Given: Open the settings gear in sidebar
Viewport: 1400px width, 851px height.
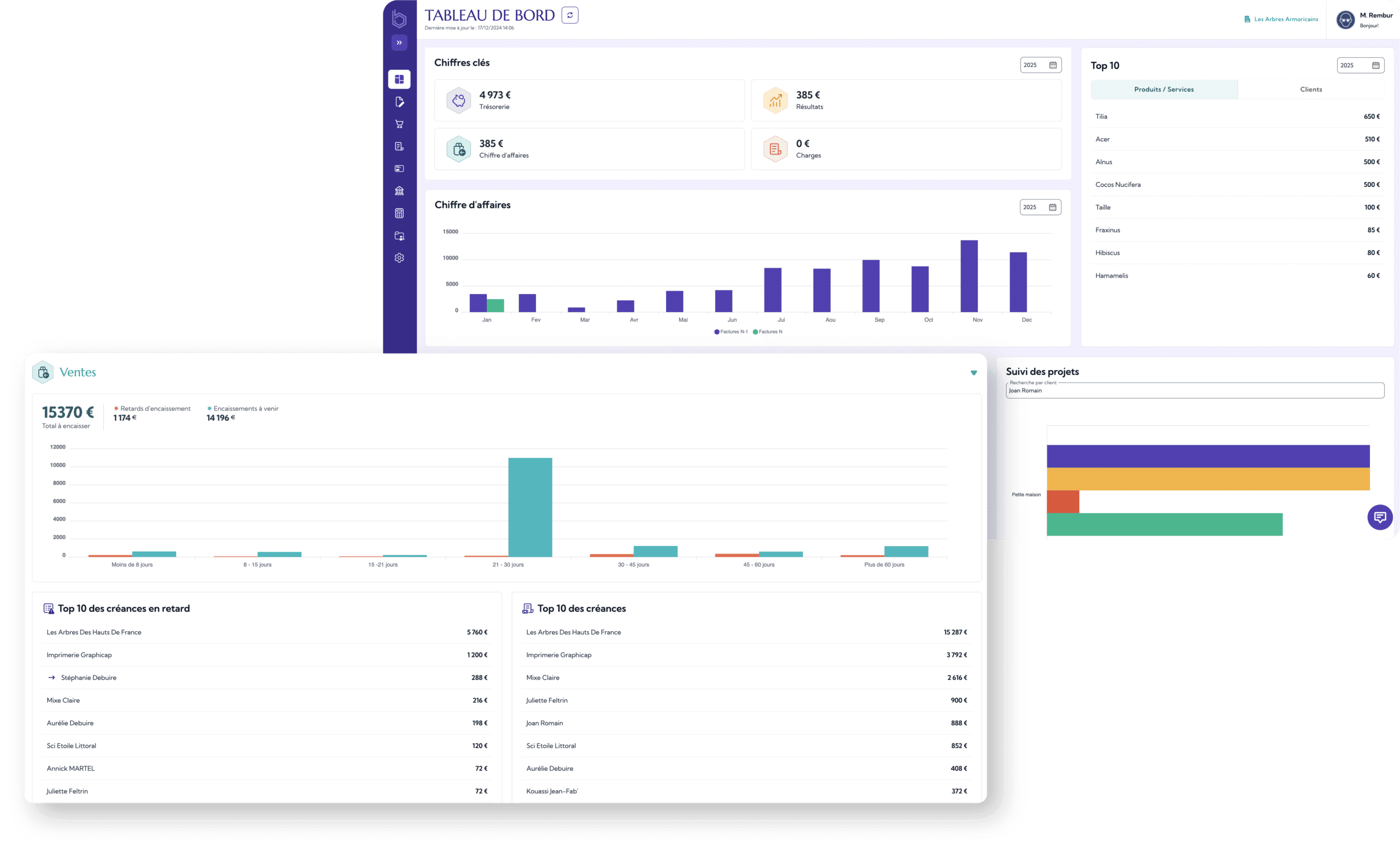Looking at the screenshot, I should [399, 258].
